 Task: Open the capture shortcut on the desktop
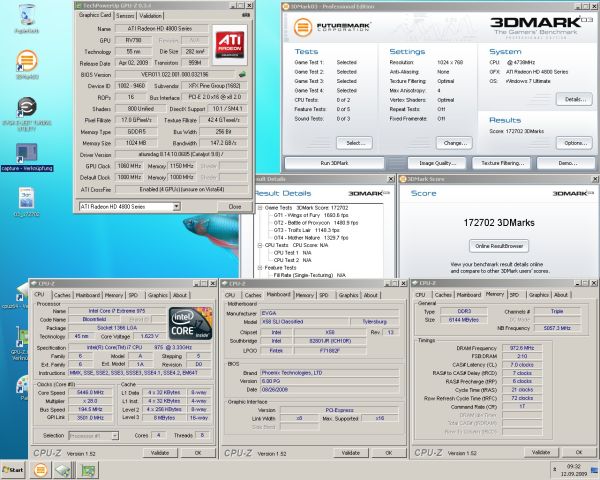pos(26,151)
